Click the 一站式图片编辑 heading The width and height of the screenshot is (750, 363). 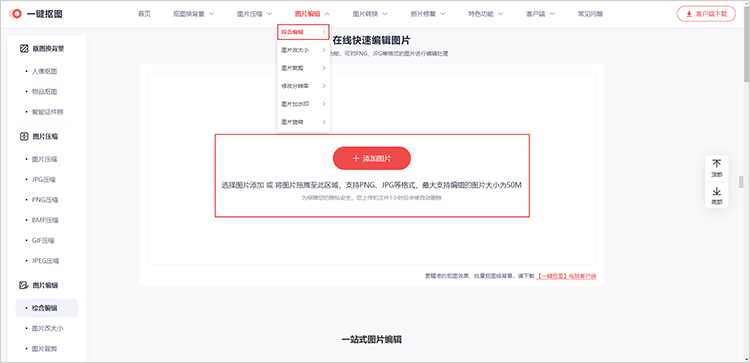point(372,340)
